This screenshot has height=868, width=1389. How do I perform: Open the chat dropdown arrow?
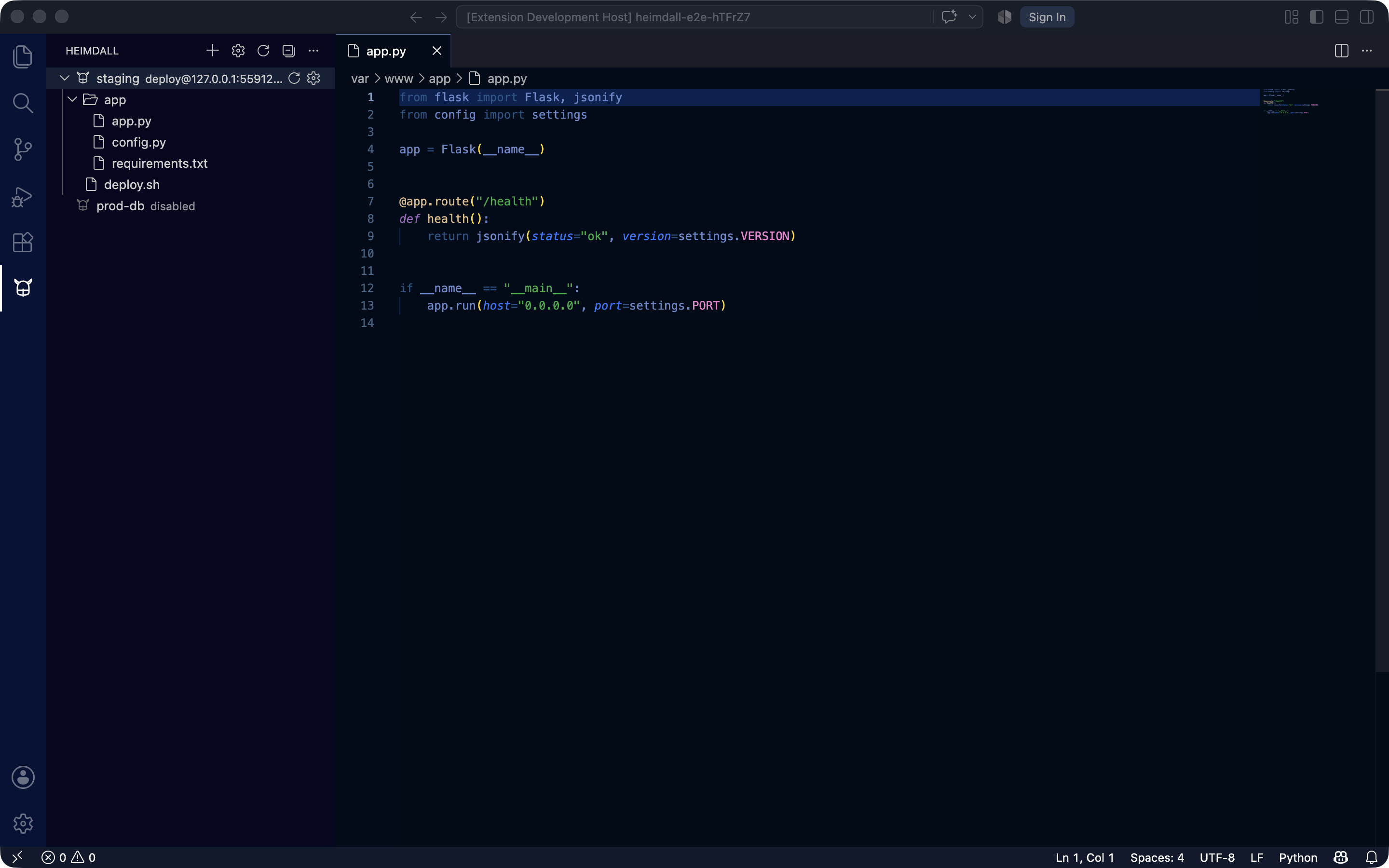pyautogui.click(x=972, y=17)
